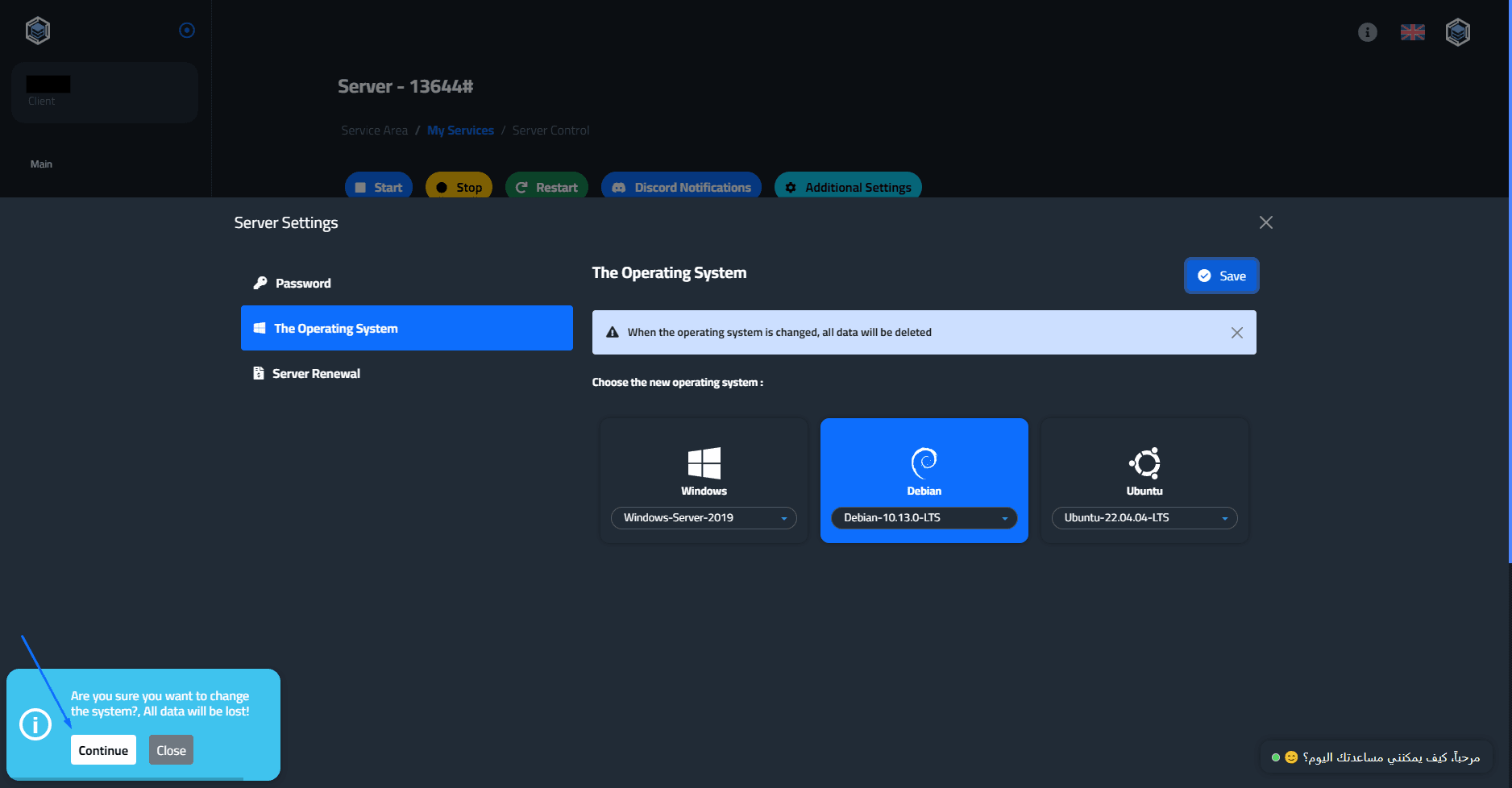Open the Windows-Server-2019 version dropdown

click(x=704, y=518)
